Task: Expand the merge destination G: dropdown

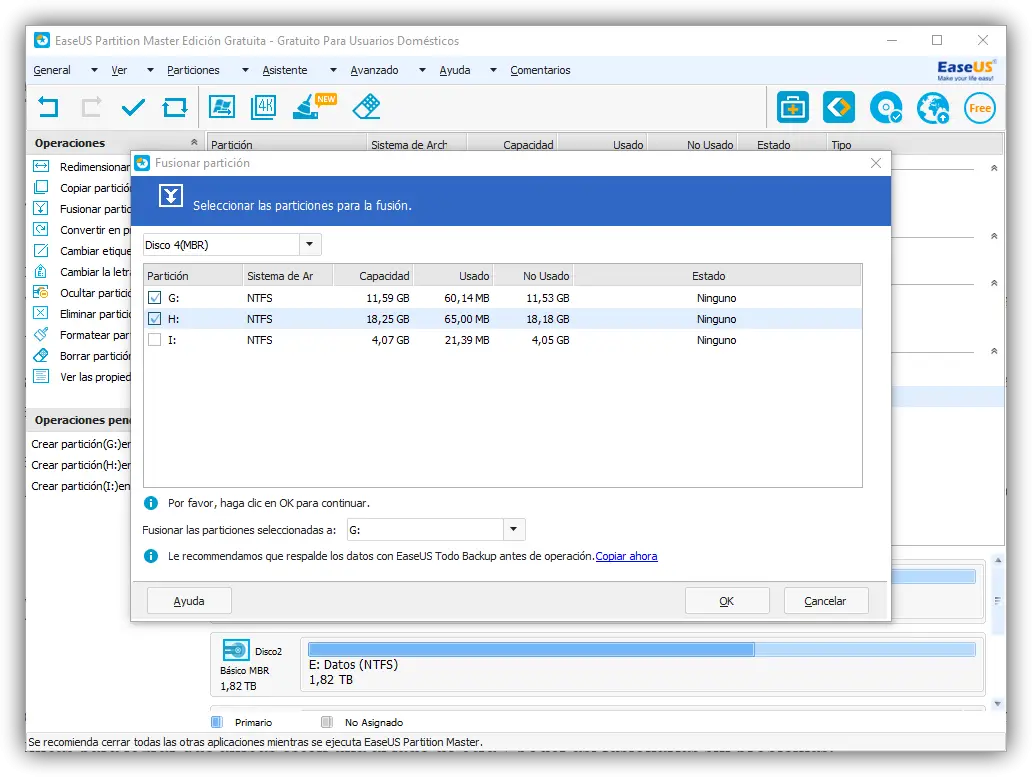Action: pos(513,530)
